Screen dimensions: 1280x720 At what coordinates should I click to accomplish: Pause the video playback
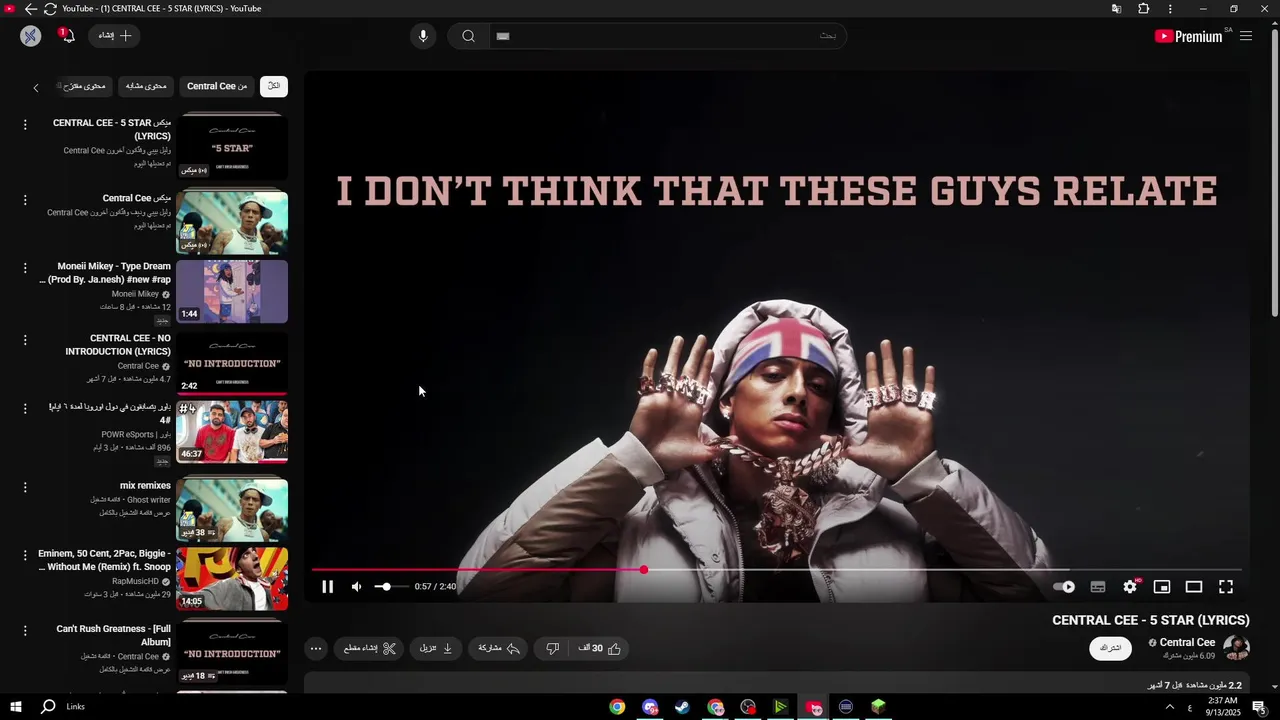coord(327,587)
